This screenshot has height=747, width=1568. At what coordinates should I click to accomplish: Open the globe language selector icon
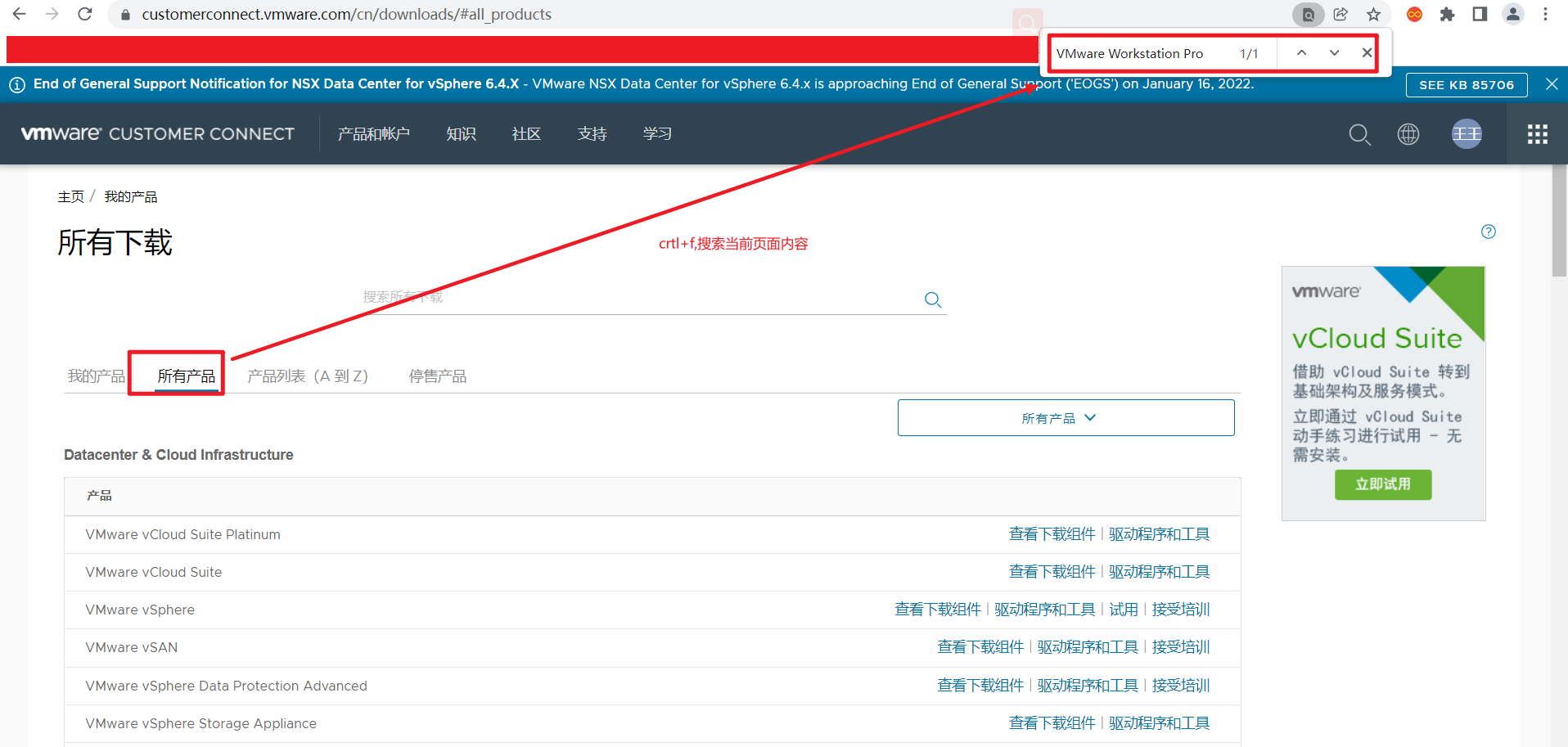tap(1408, 133)
